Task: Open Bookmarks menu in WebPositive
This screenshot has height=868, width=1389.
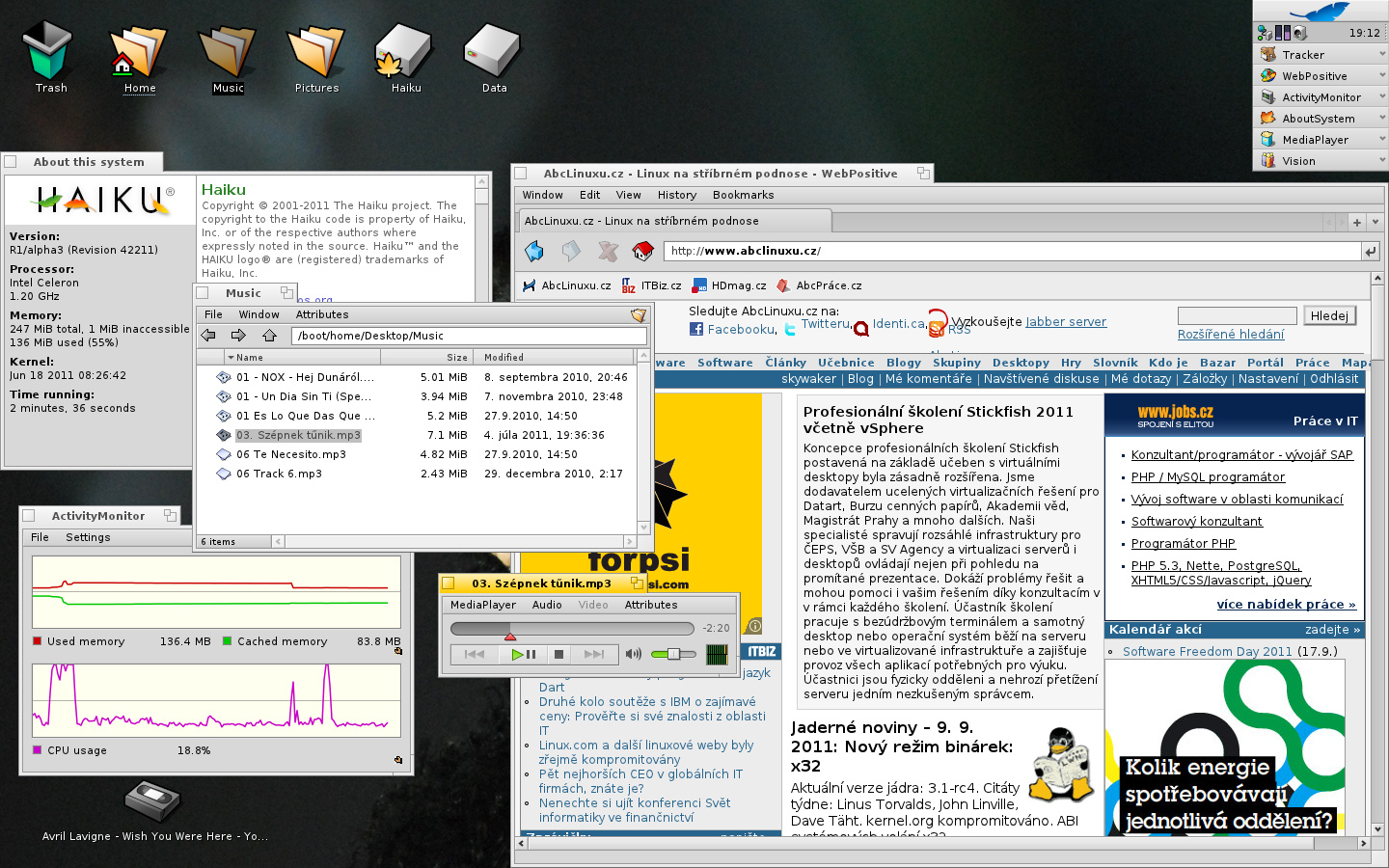Action: tap(743, 195)
